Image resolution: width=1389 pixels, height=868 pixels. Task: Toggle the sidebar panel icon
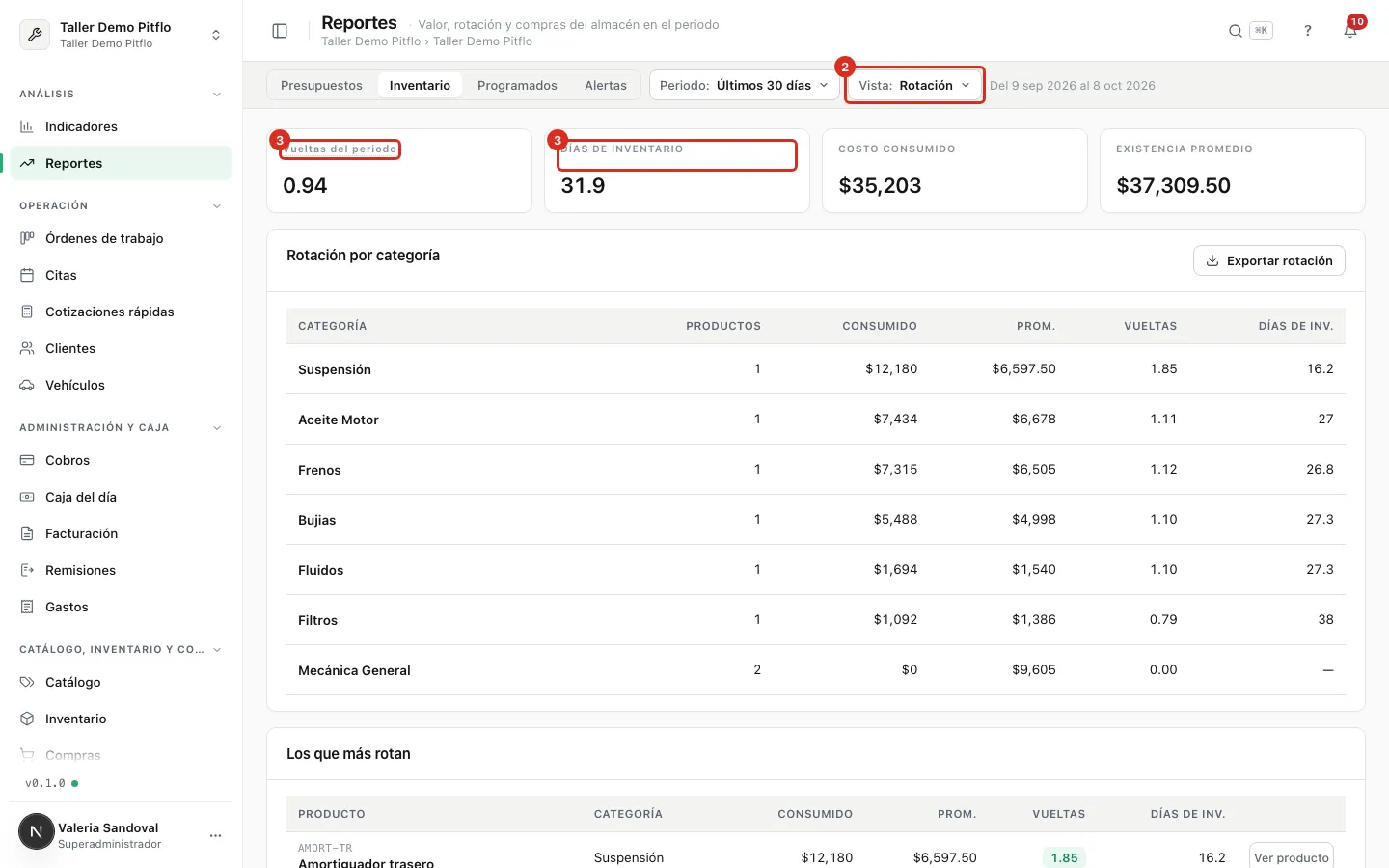point(280,31)
